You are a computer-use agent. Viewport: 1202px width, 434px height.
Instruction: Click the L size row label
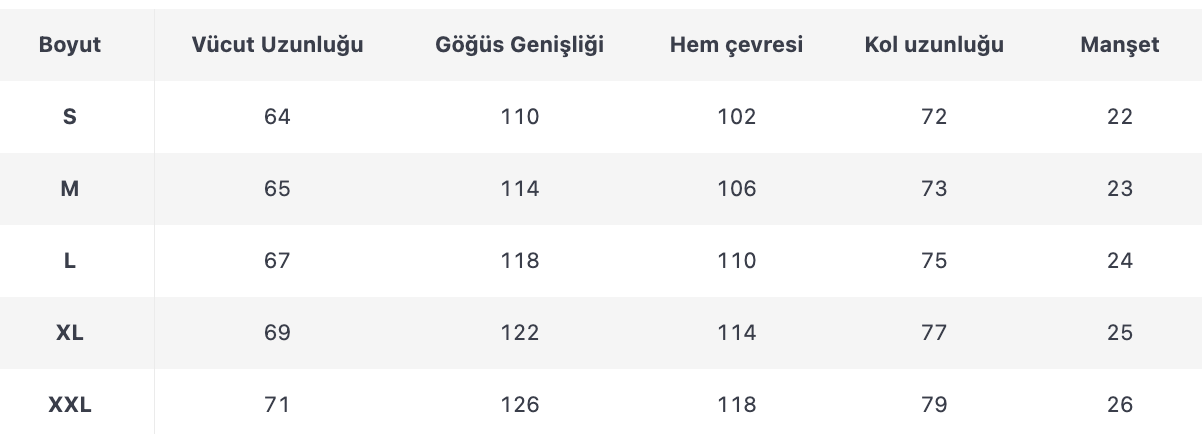click(x=70, y=261)
